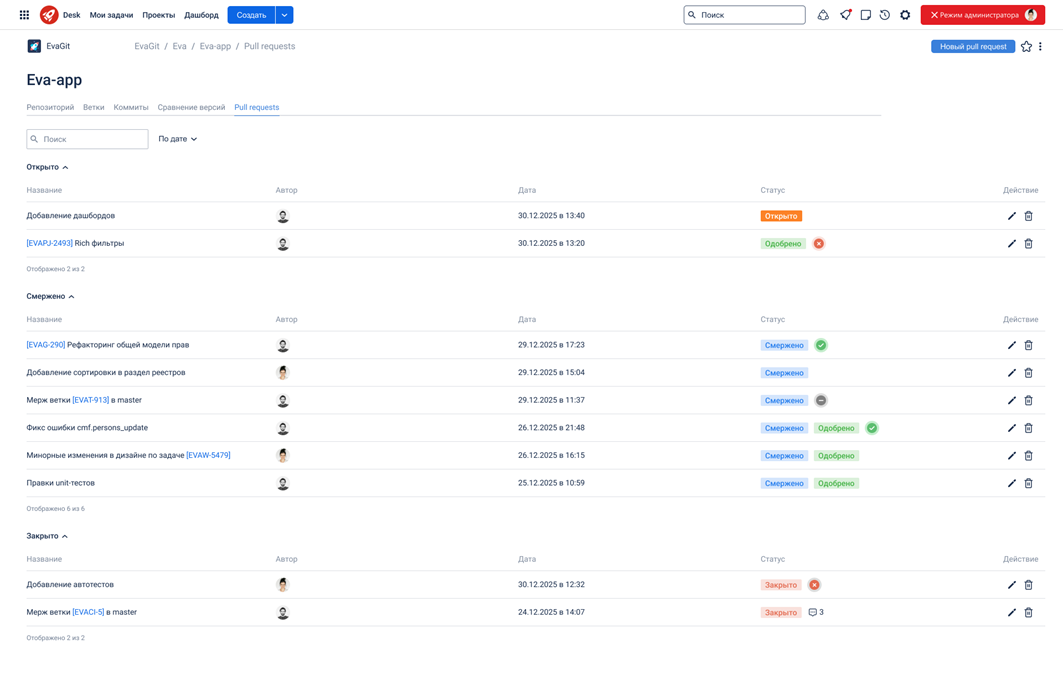Open the 'По дате' sort dropdown
Viewport: 1063px width, 692px height.
pos(178,139)
